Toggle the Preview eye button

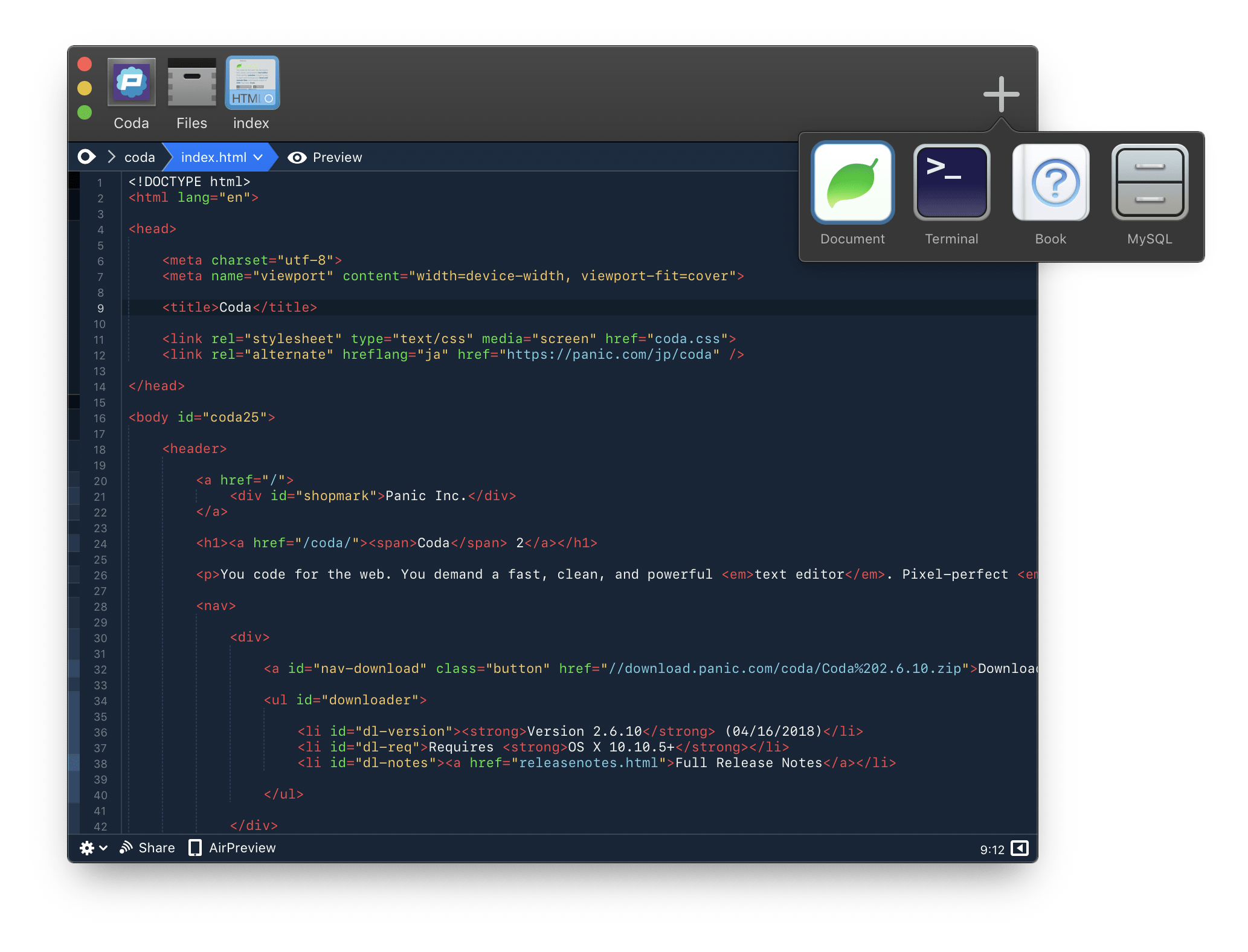pyautogui.click(x=324, y=158)
